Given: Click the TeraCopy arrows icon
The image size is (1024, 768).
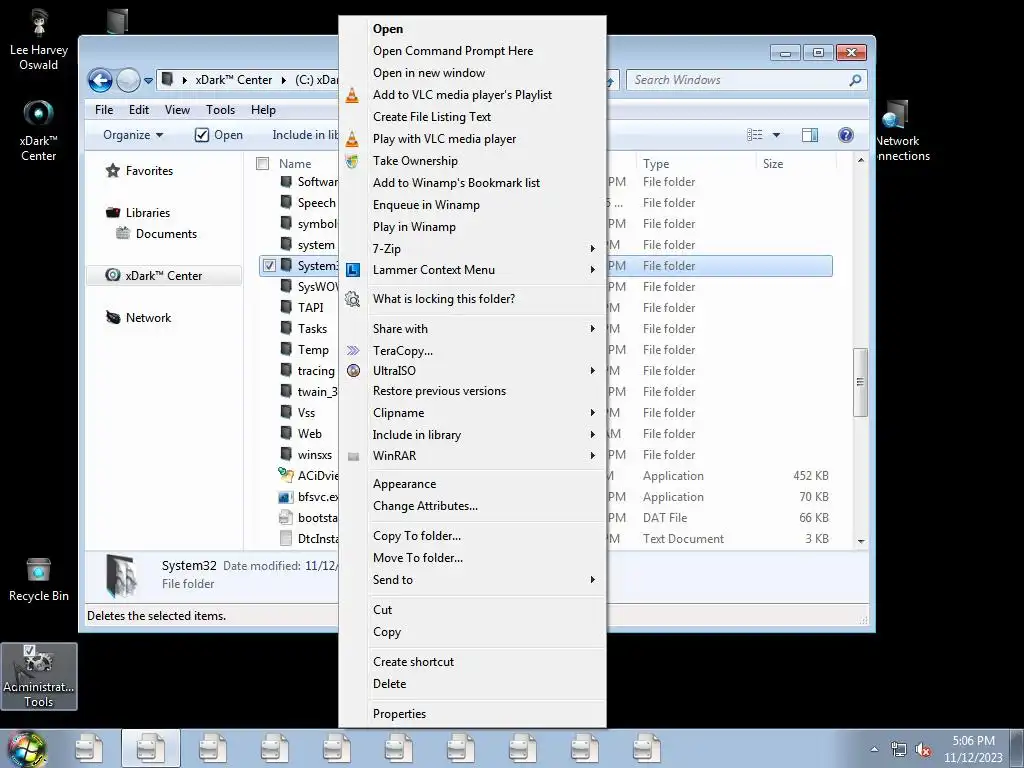Looking at the screenshot, I should [353, 351].
